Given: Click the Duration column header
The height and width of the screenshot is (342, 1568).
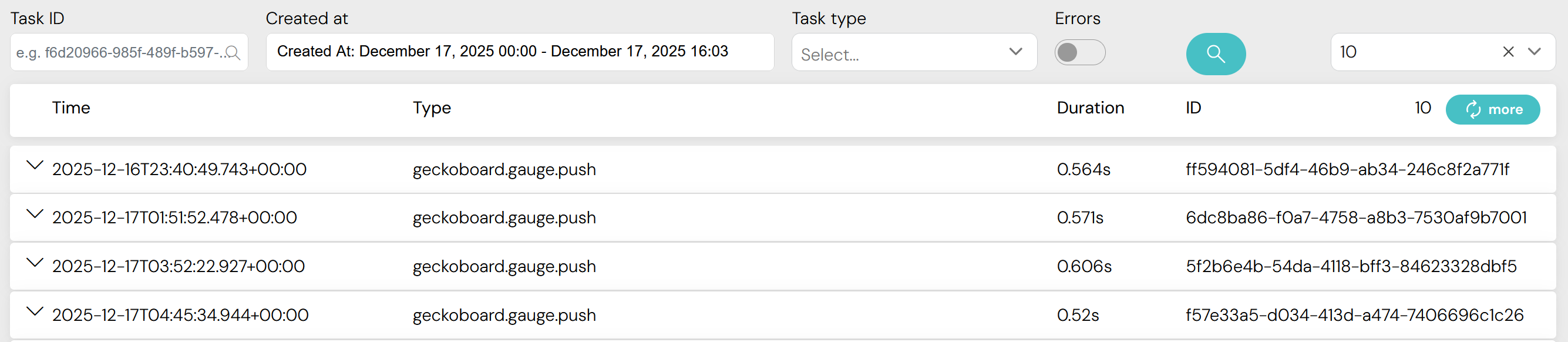Looking at the screenshot, I should 1089,108.
